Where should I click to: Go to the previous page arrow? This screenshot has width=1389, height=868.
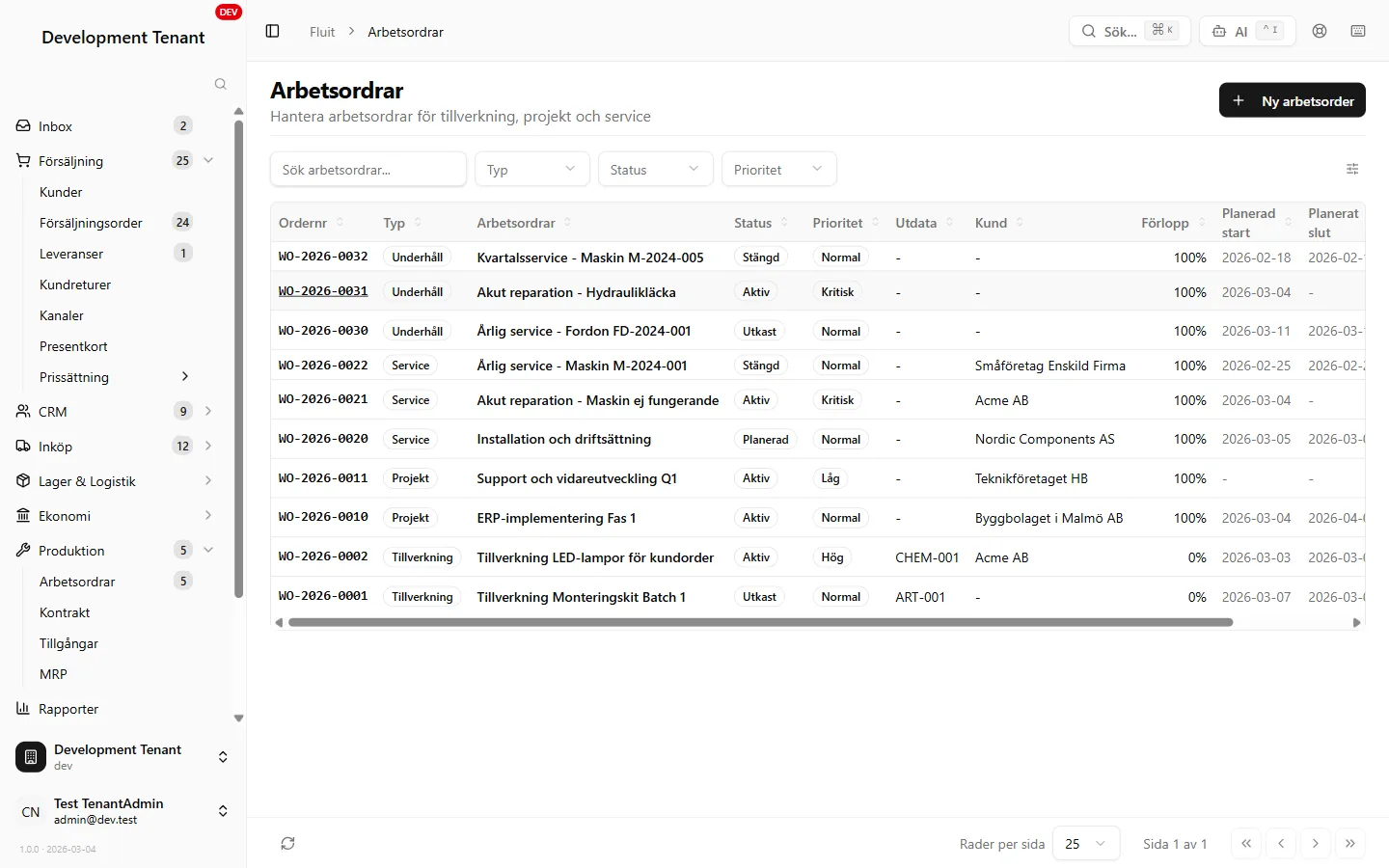(1281, 843)
